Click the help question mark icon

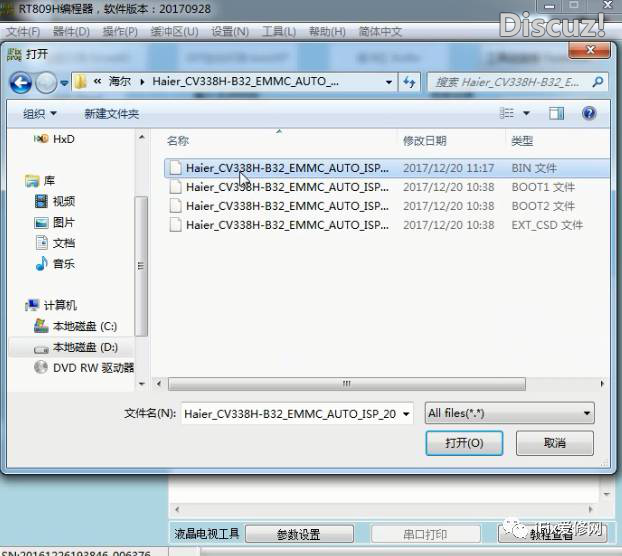tap(590, 114)
